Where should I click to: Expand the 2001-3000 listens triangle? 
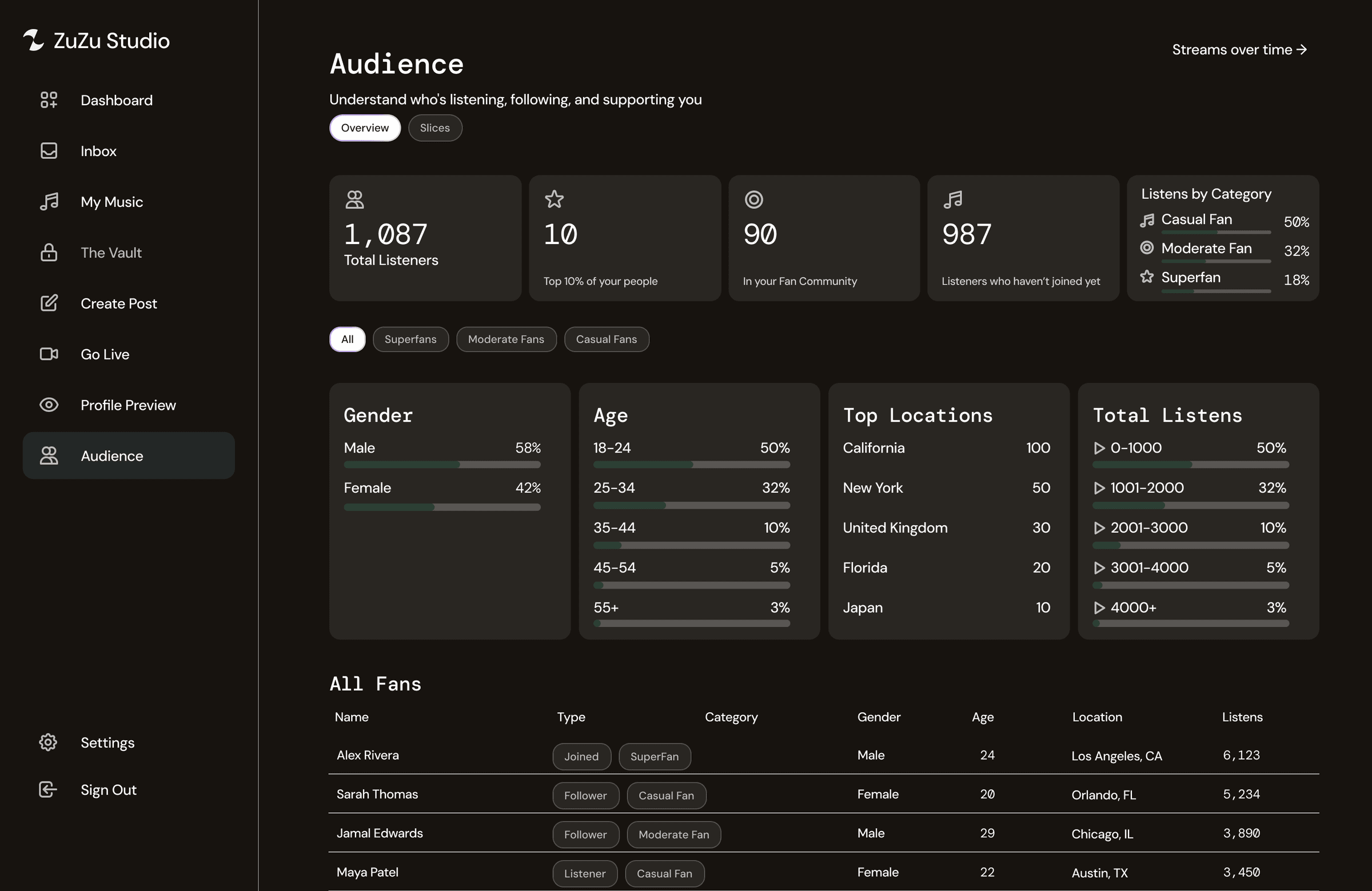coord(1099,528)
